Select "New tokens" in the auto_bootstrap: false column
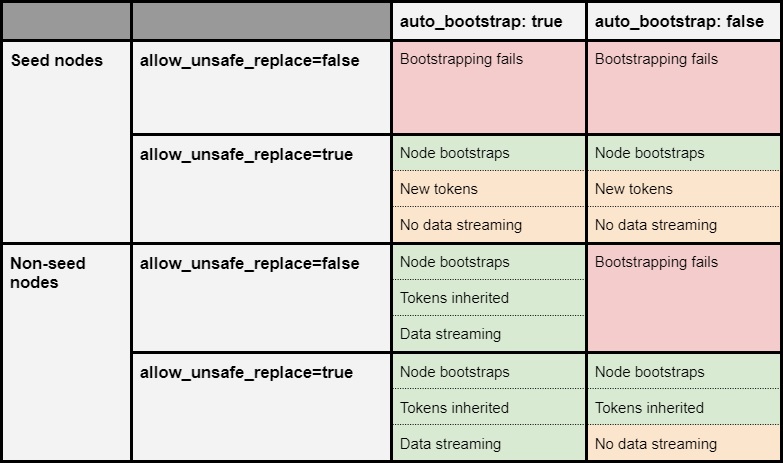Screen dimensions: 783x463 (634, 189)
